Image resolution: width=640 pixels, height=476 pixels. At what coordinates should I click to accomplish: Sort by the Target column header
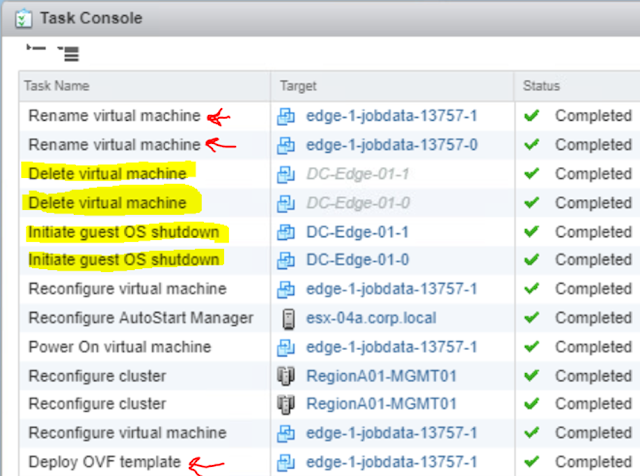click(298, 86)
